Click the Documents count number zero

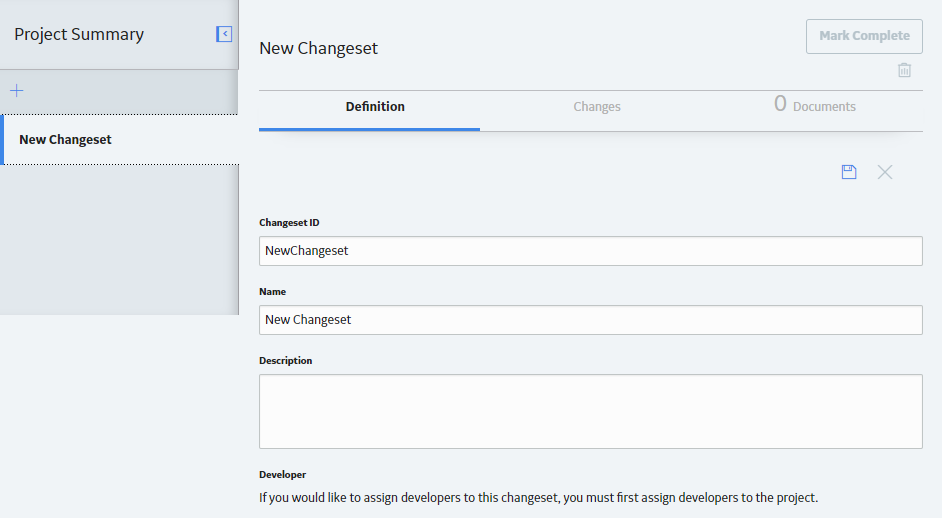click(x=780, y=104)
